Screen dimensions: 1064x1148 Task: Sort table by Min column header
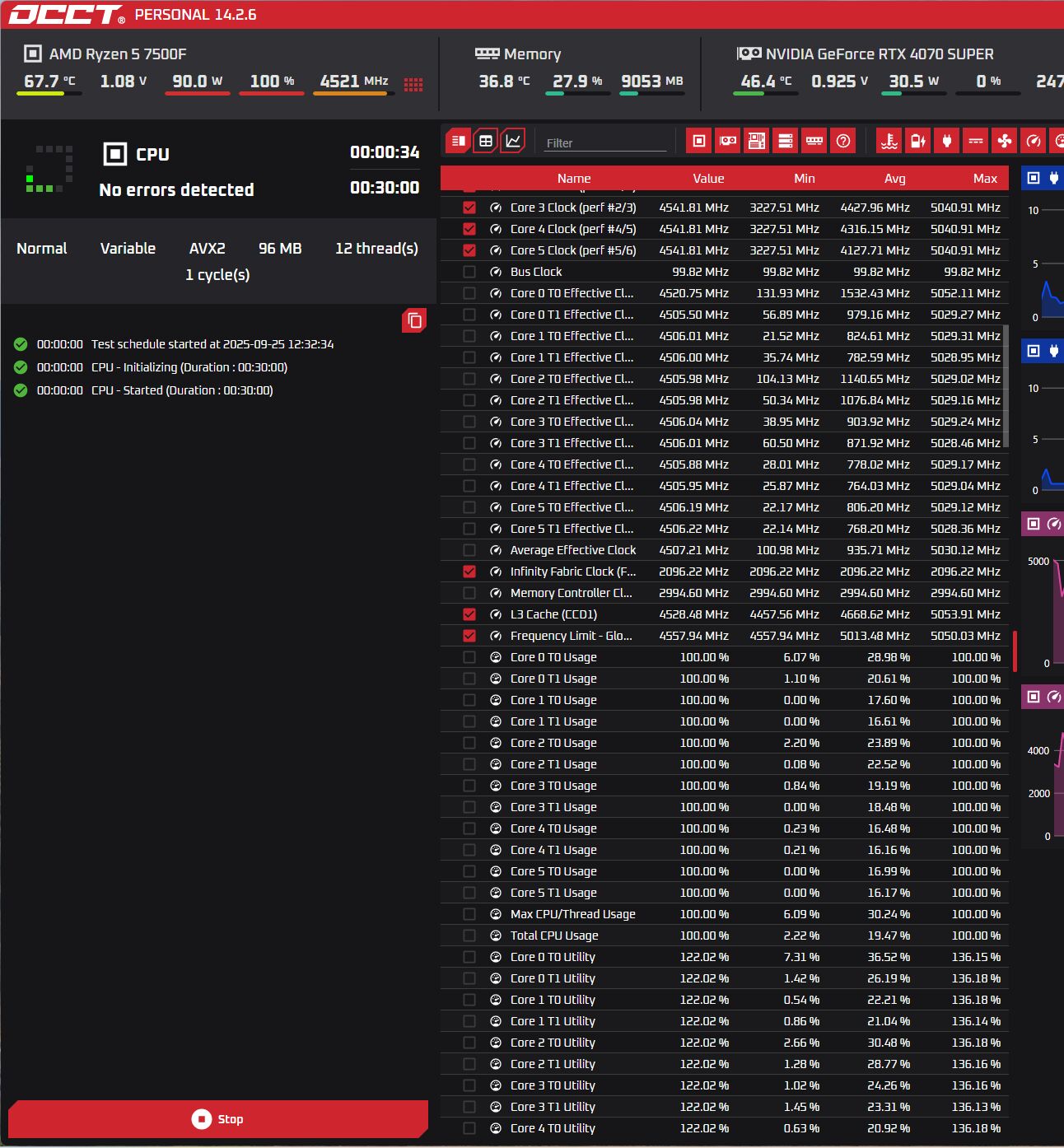805,179
